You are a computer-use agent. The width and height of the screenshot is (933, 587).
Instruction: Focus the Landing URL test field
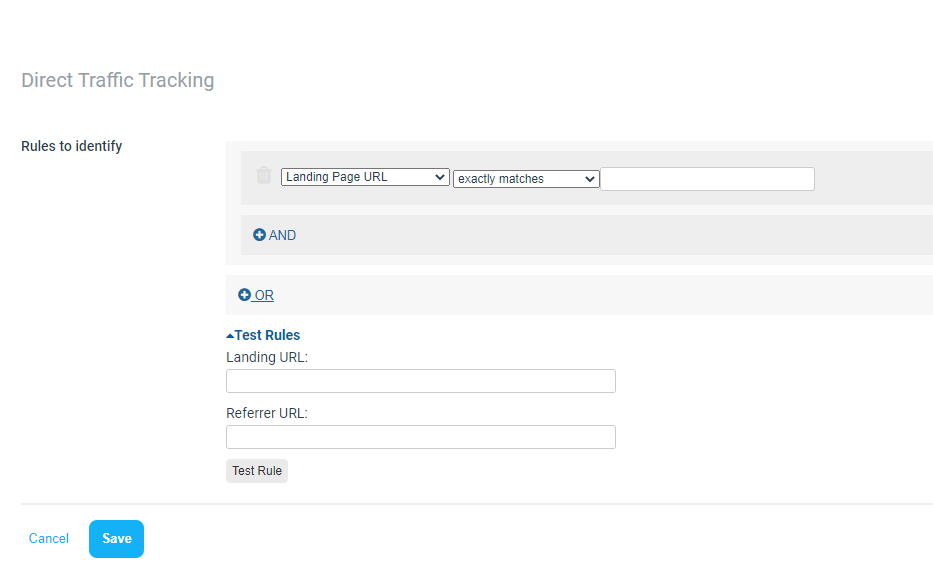pos(421,381)
